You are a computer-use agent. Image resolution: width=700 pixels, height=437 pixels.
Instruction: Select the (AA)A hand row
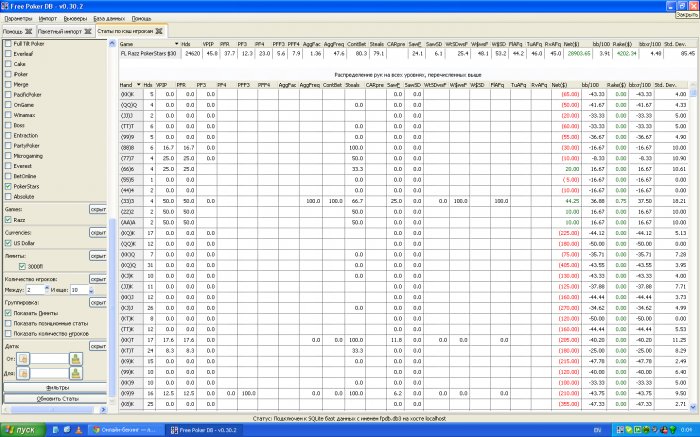[403, 222]
